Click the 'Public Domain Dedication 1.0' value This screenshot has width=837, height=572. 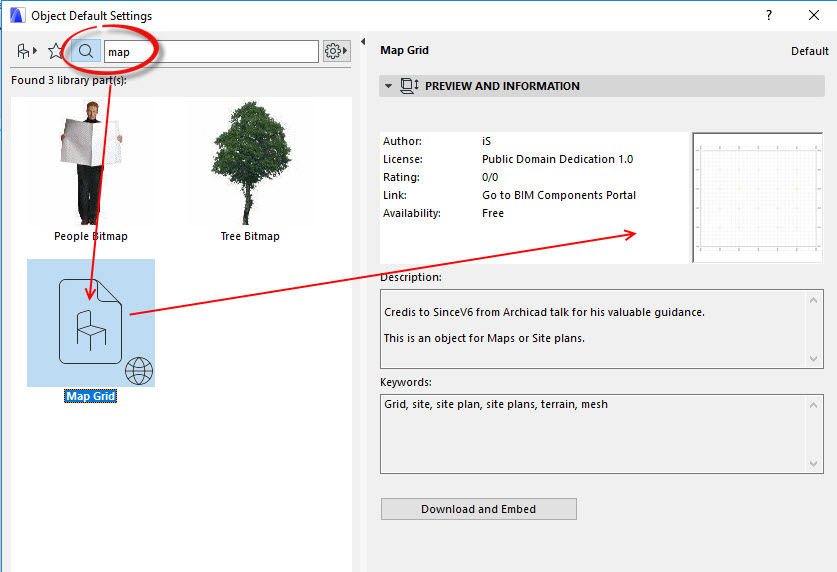click(557, 159)
